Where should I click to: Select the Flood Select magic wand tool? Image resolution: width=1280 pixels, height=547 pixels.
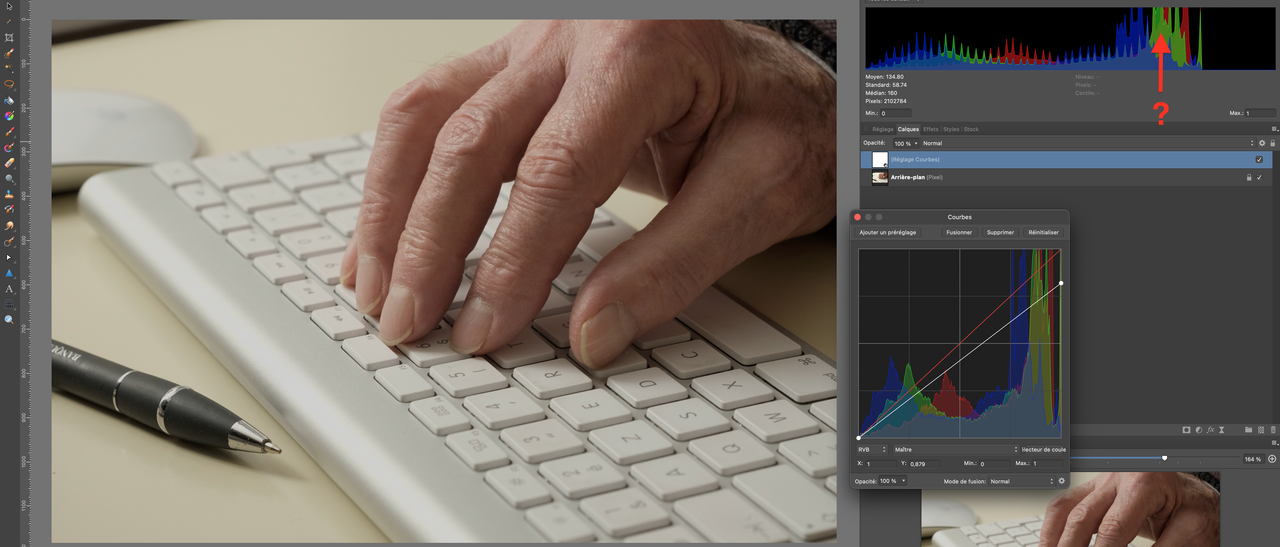click(10, 67)
